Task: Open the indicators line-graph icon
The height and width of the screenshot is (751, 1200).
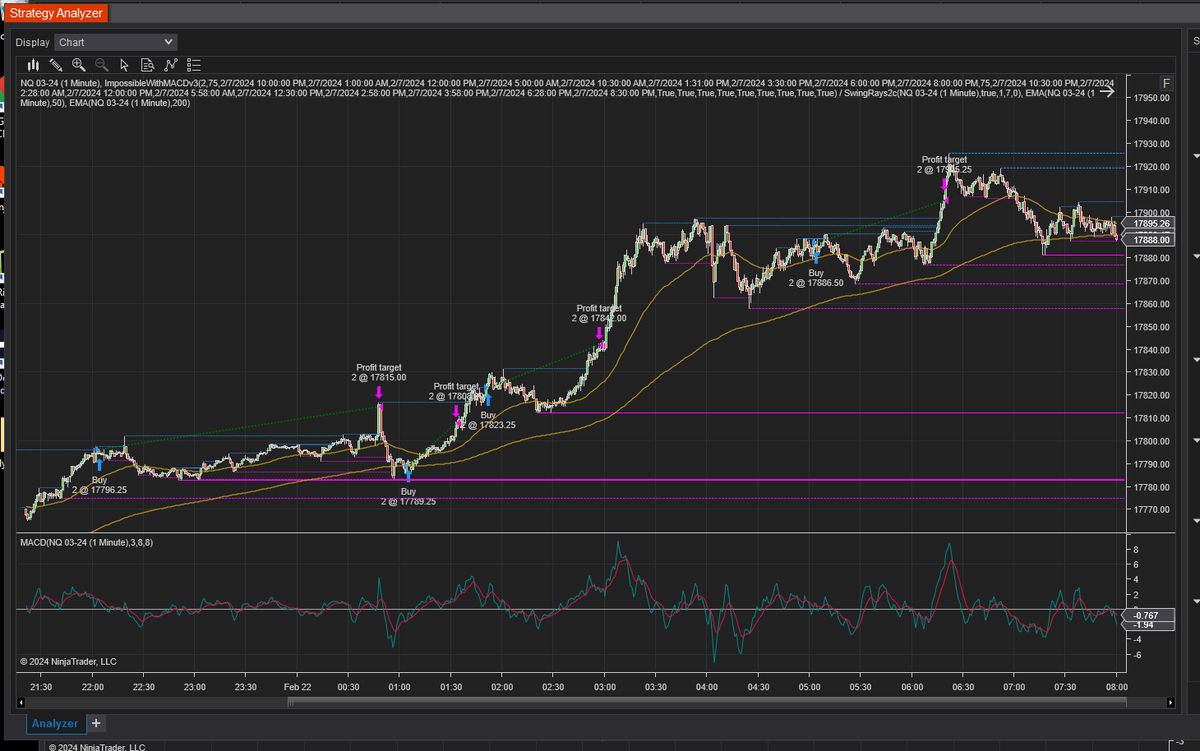Action: [x=170, y=65]
